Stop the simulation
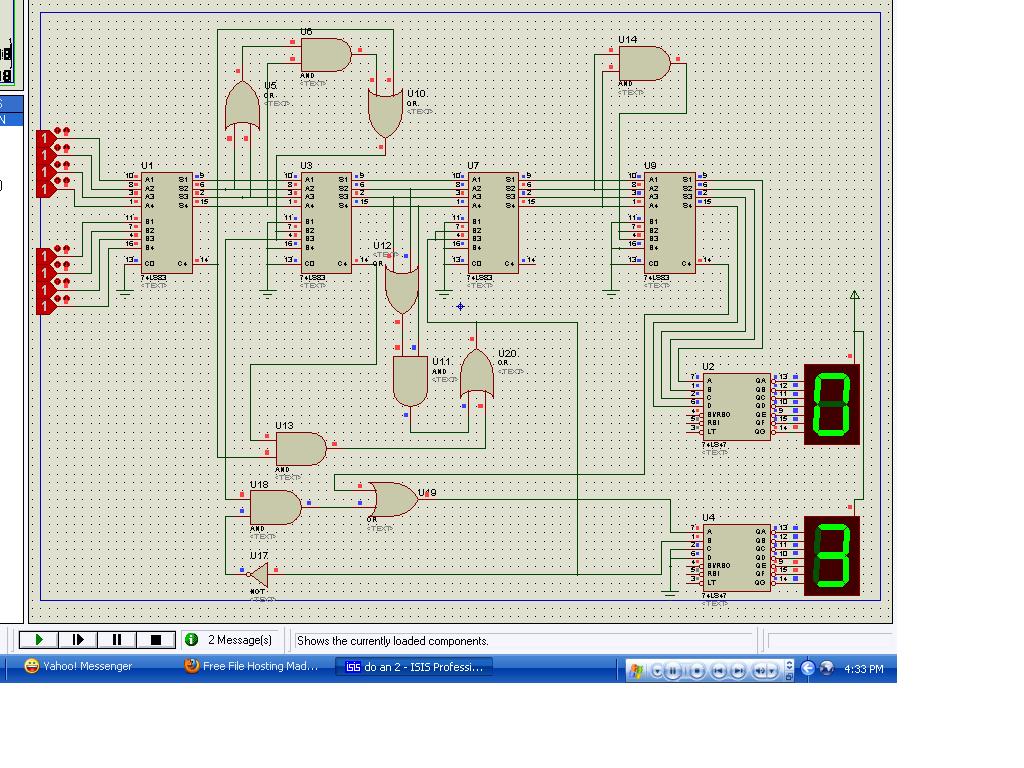 tap(156, 640)
